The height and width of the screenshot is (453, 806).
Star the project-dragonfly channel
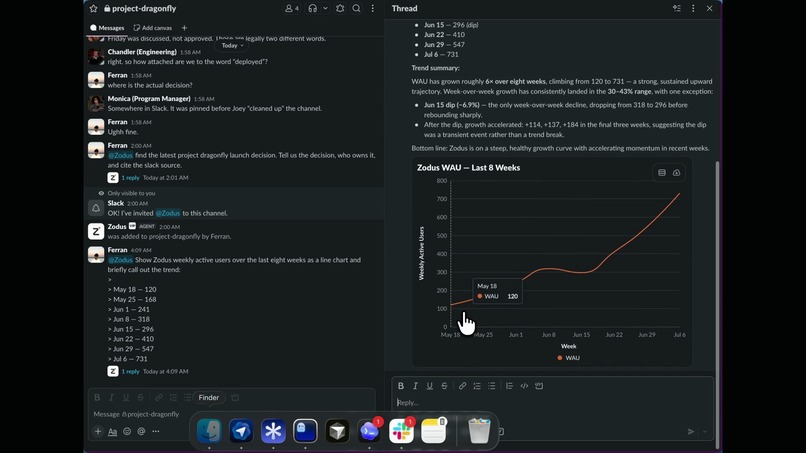pyautogui.click(x=93, y=8)
